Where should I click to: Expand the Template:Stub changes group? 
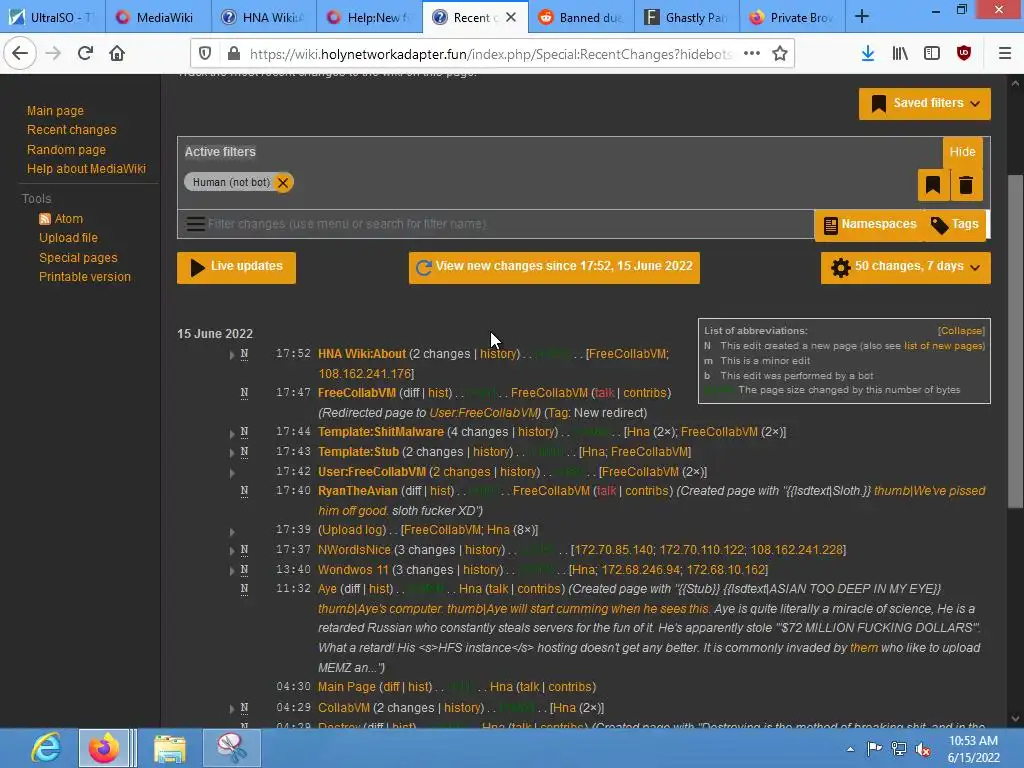232,453
